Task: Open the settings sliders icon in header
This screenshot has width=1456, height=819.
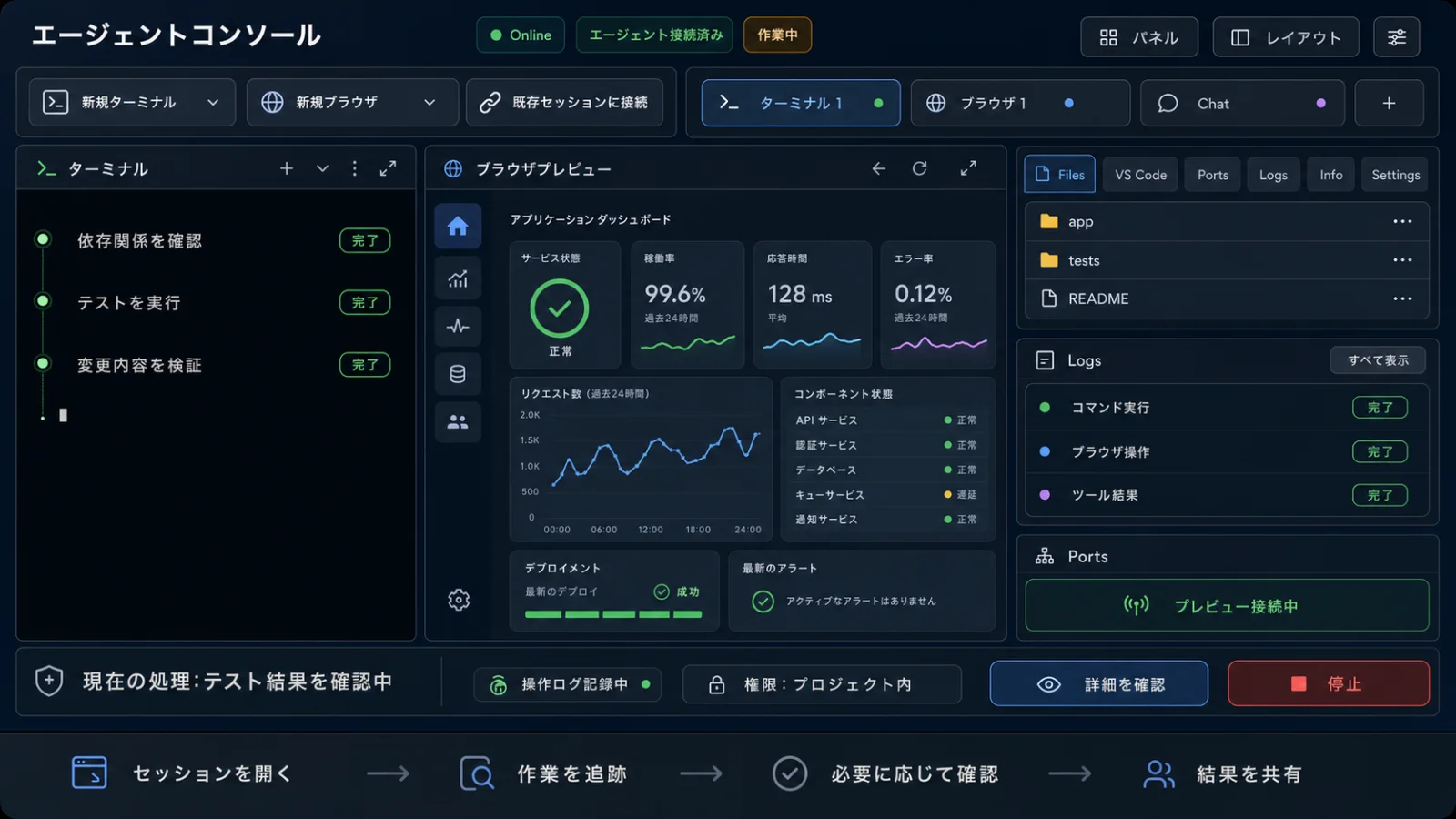Action: pos(1396,37)
